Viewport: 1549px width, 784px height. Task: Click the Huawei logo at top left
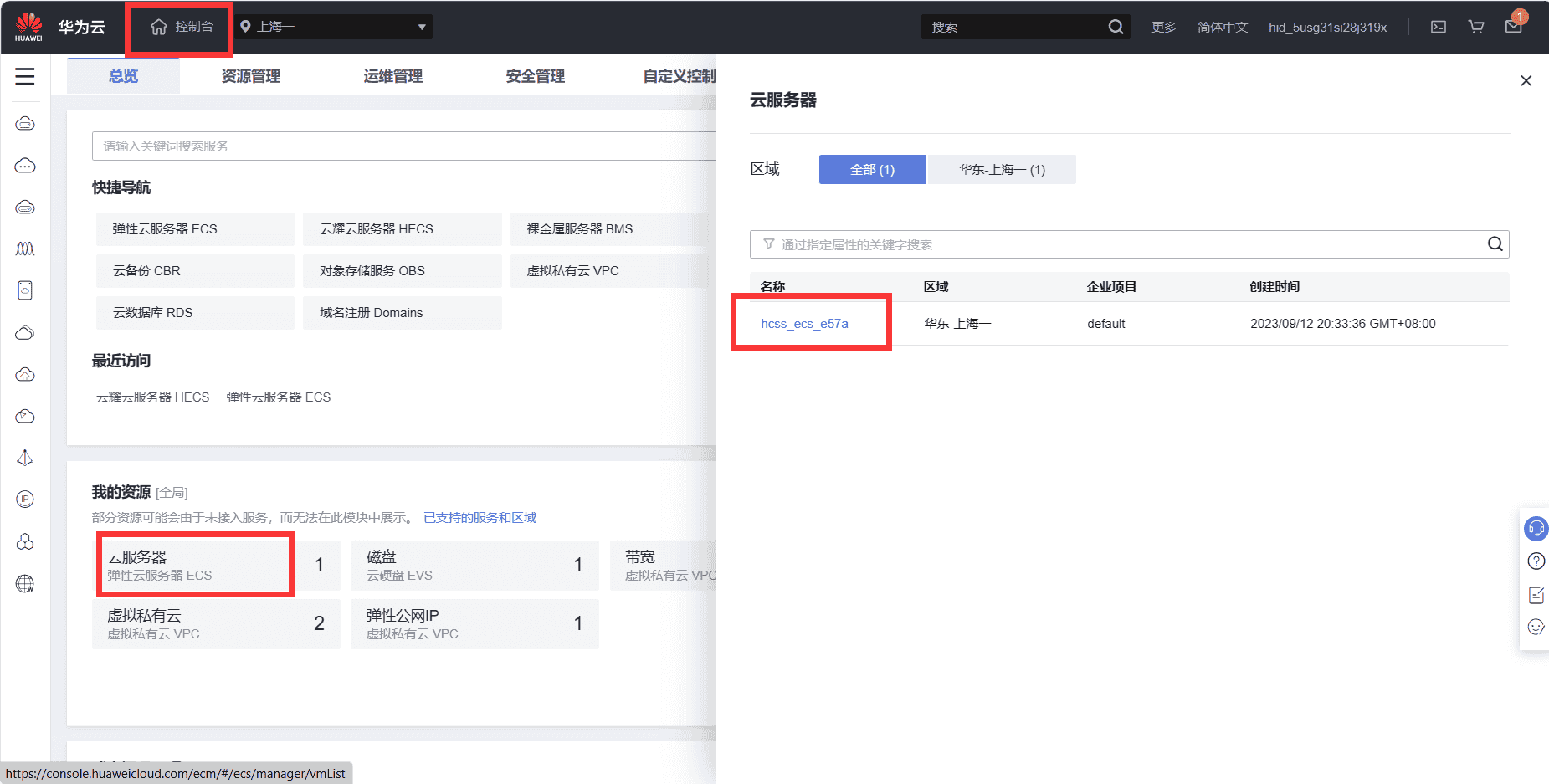[x=29, y=26]
